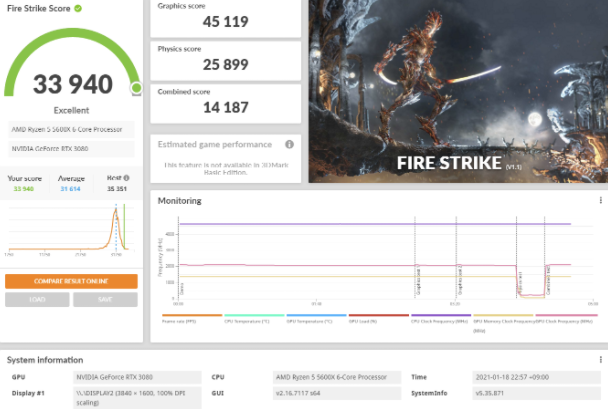608x409 pixels.
Task: Click the Physics score value 25 899
Action: tap(226, 64)
